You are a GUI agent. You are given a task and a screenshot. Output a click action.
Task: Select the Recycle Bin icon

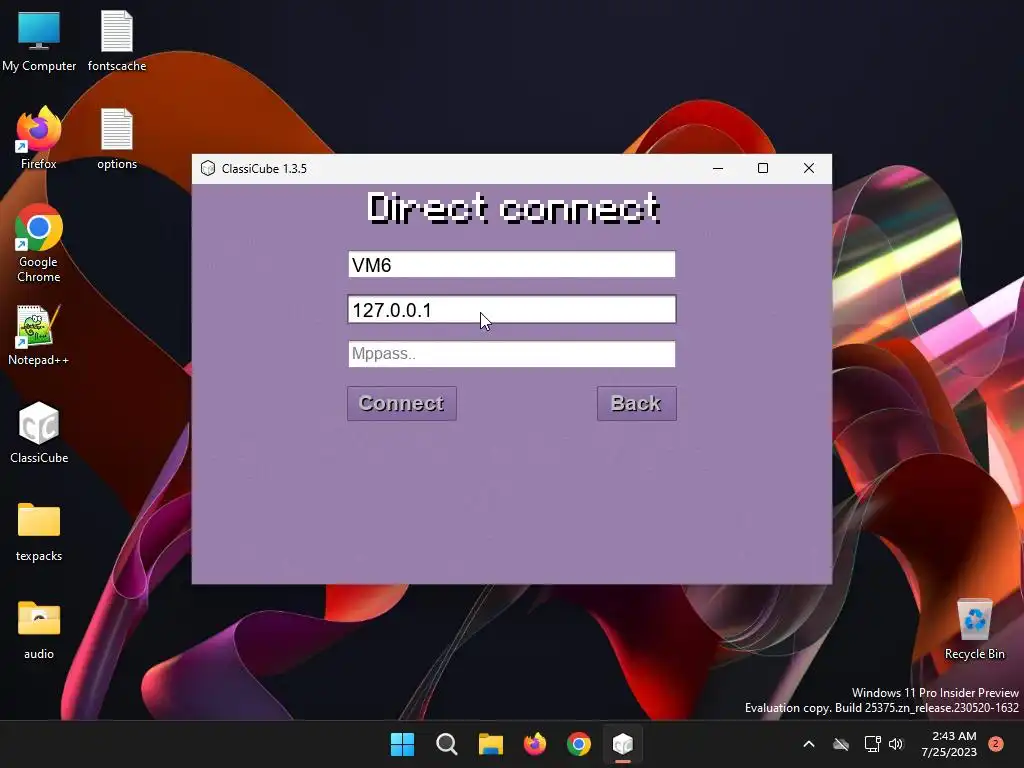tap(975, 630)
